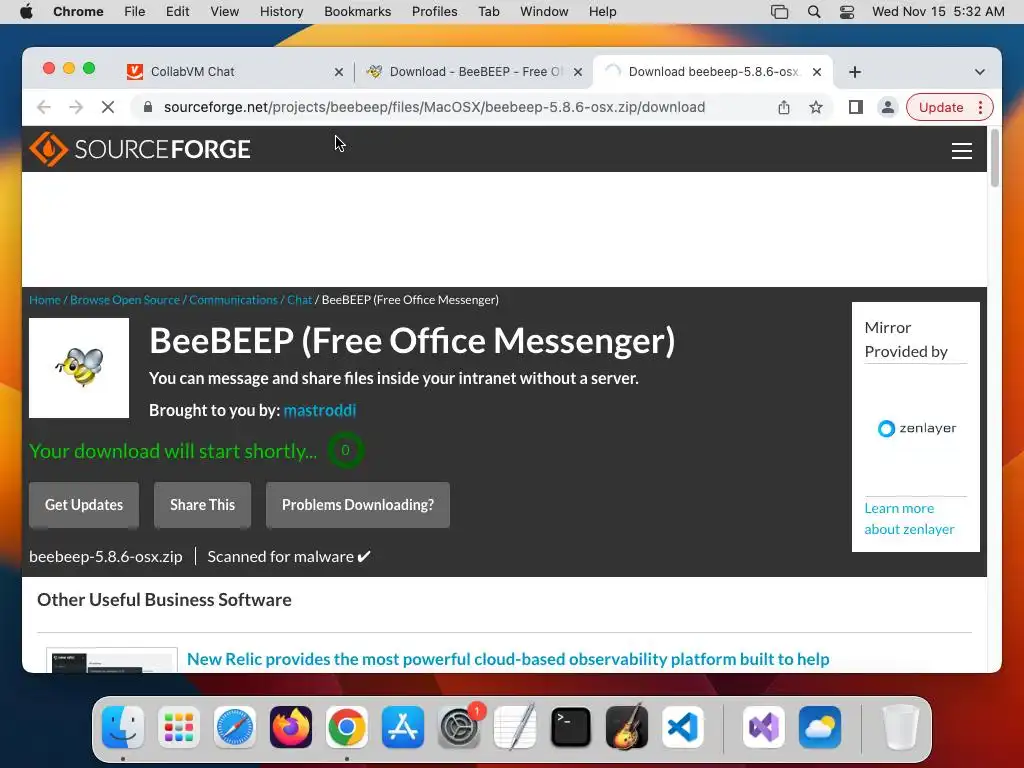Open Chrome's three-dot menu
The height and width of the screenshot is (768, 1024).
click(x=980, y=107)
